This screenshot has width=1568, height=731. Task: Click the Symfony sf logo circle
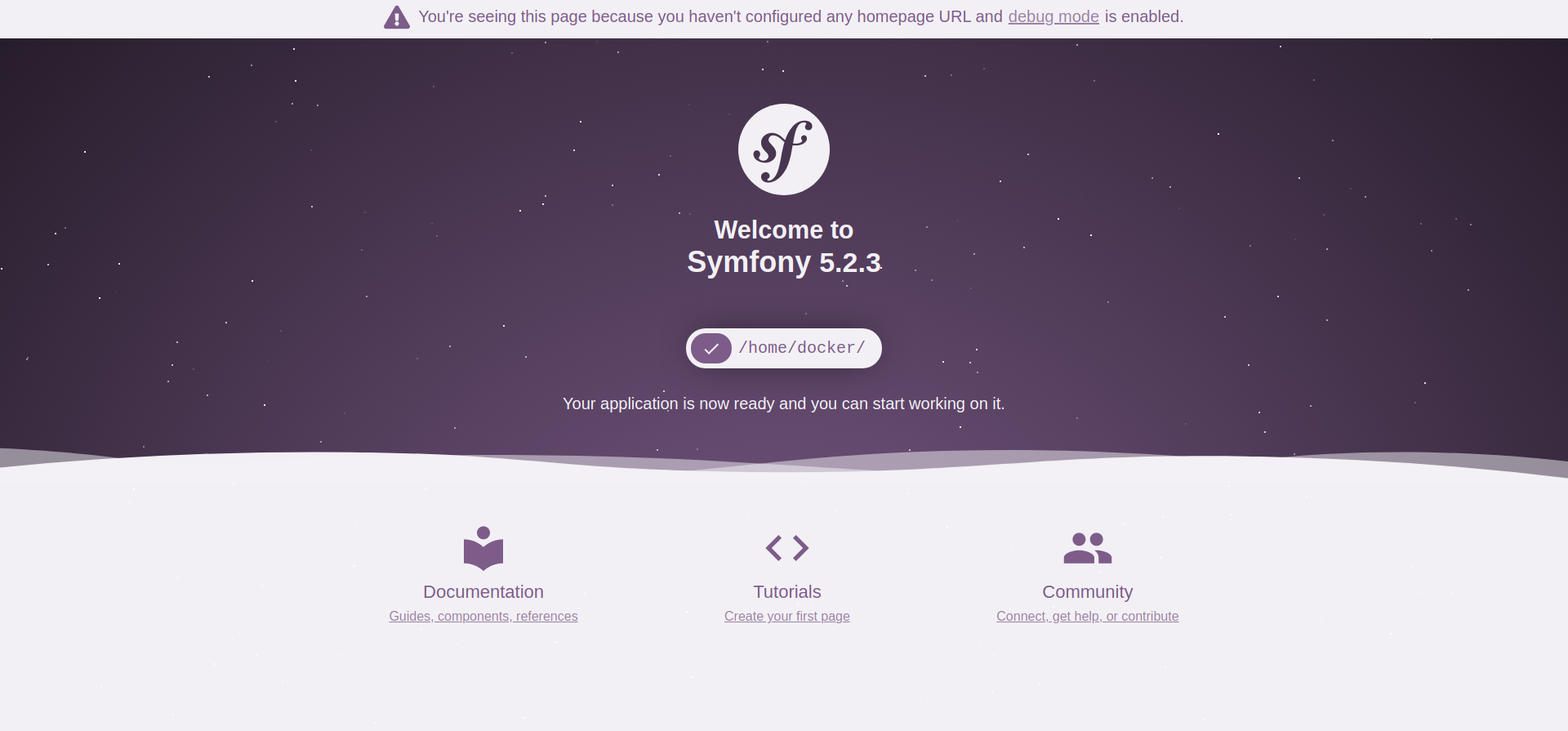point(784,149)
